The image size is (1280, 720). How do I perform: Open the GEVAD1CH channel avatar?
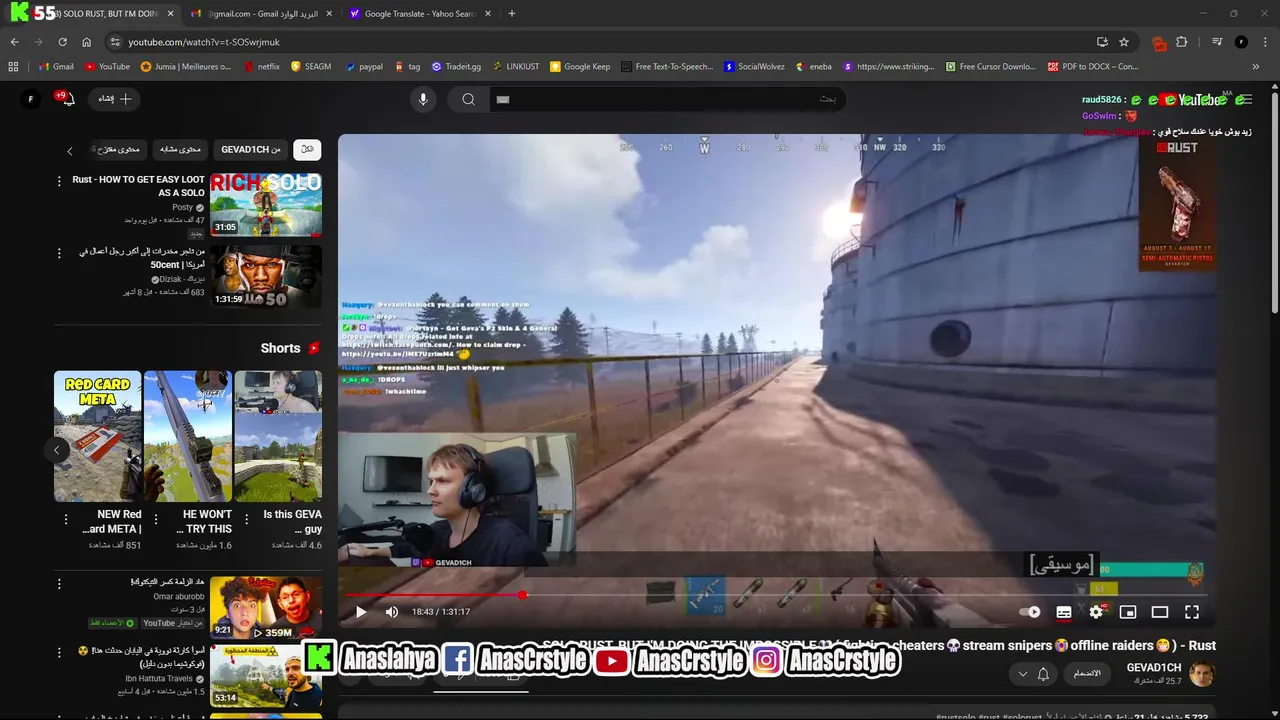(1201, 673)
